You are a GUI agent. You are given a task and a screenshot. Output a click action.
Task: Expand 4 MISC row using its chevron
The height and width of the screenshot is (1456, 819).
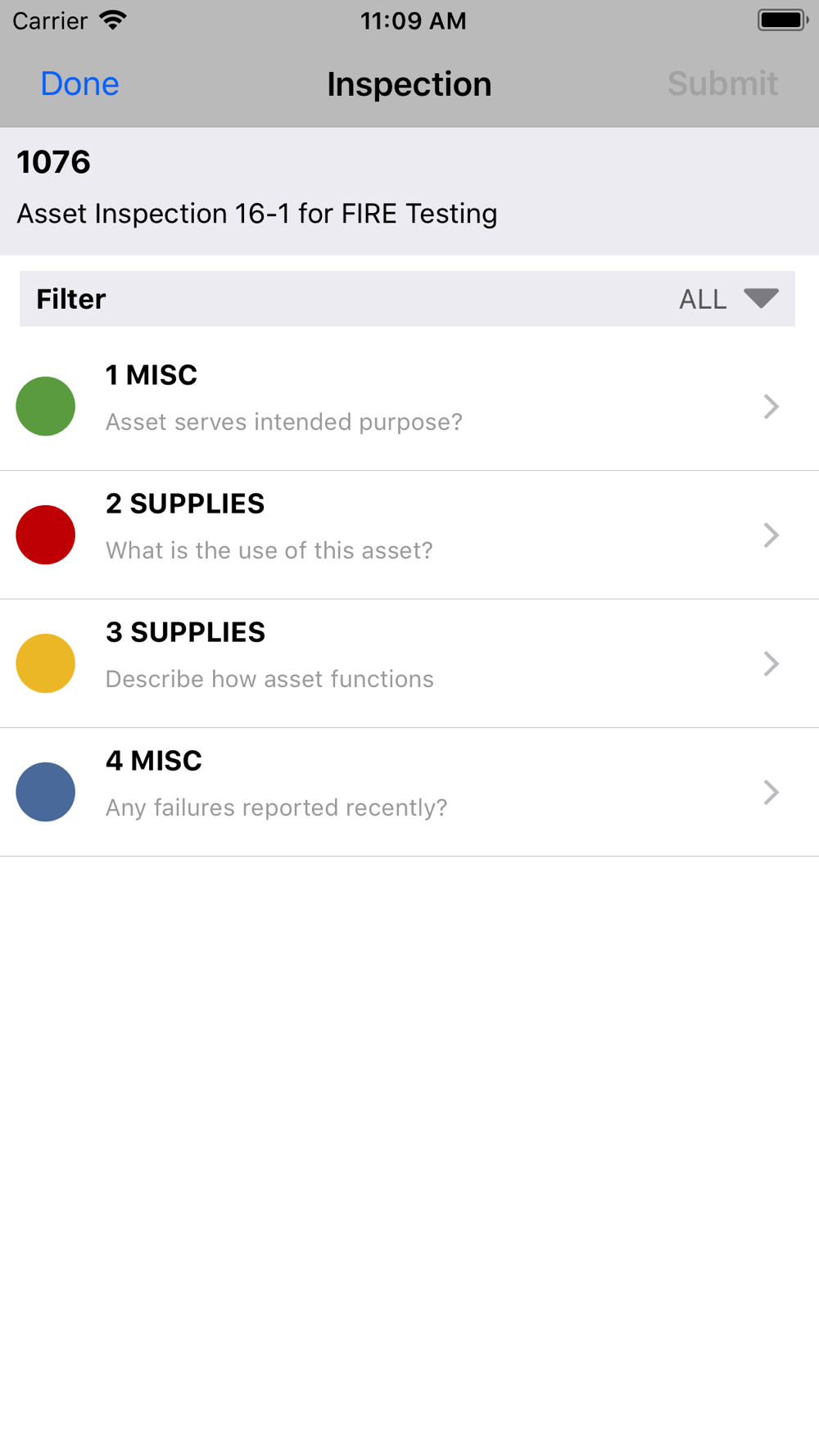[x=771, y=792]
